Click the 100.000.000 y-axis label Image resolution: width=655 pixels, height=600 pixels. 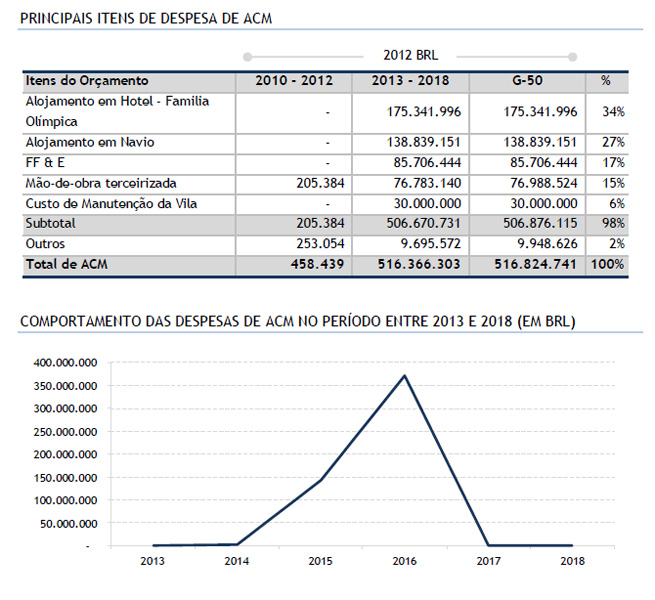point(66,501)
